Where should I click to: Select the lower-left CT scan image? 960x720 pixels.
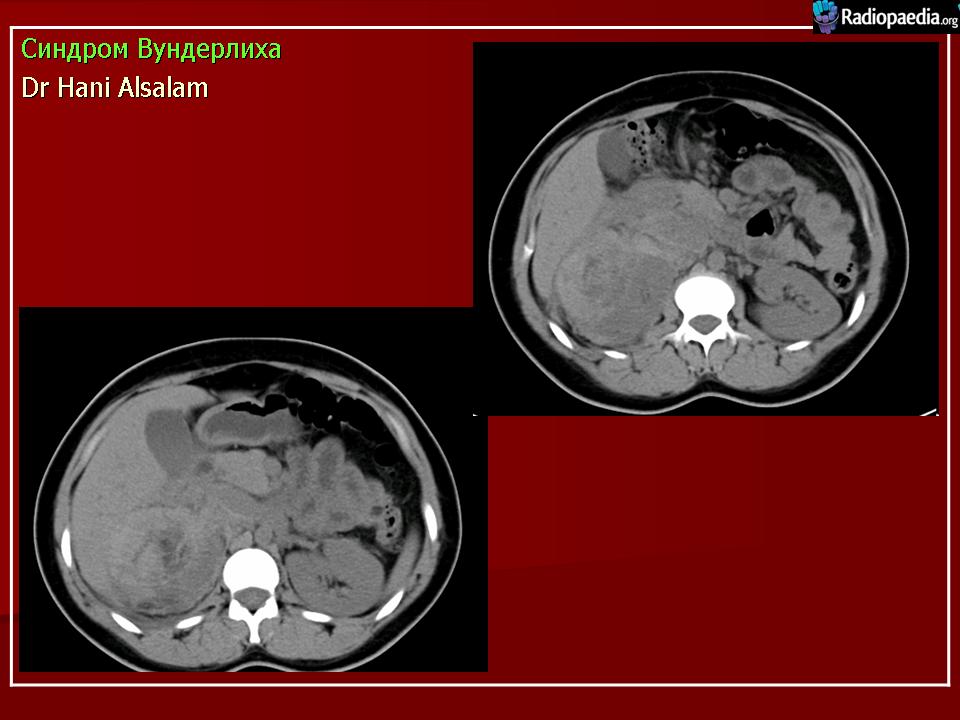[x=252, y=489]
